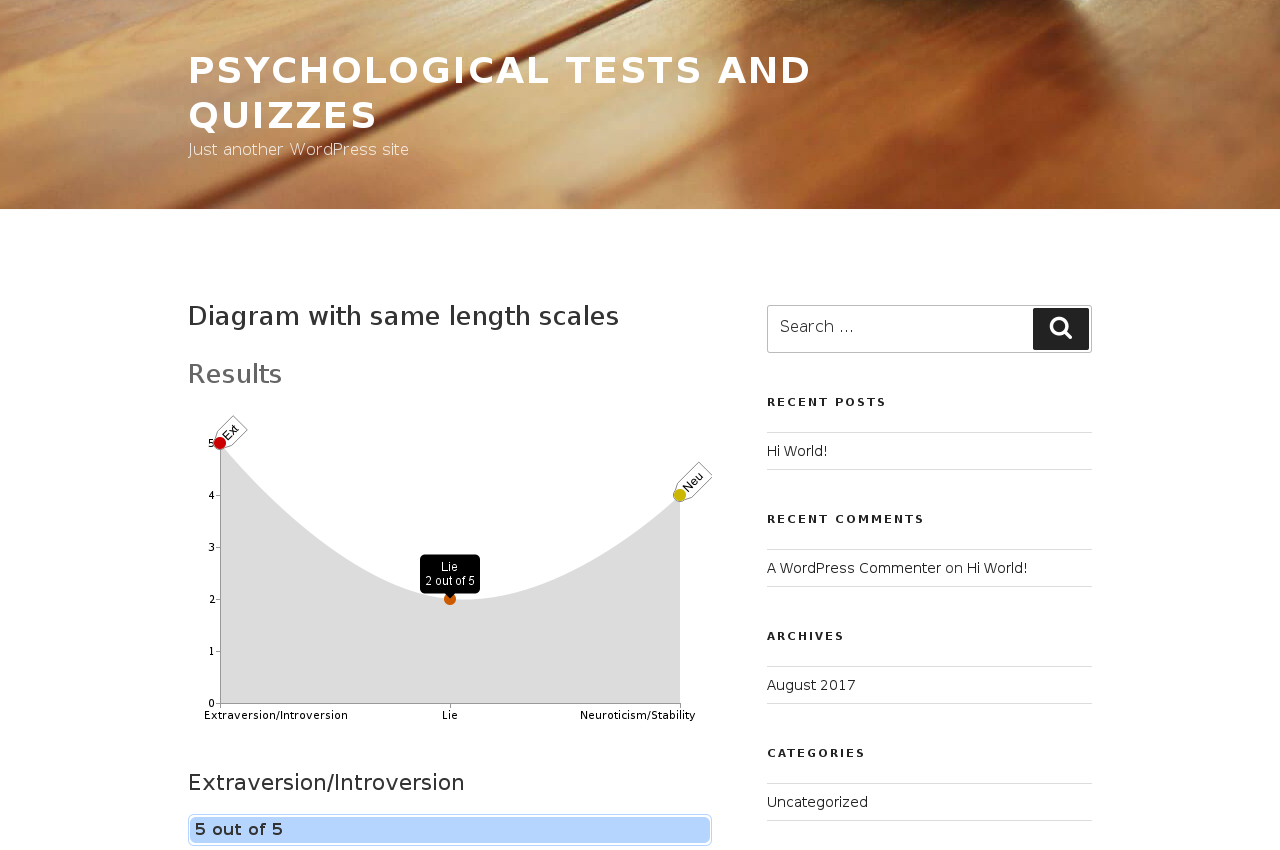Click the Extraversion/Introversion axis label
Screen dimensions: 1280x850
[x=276, y=716]
